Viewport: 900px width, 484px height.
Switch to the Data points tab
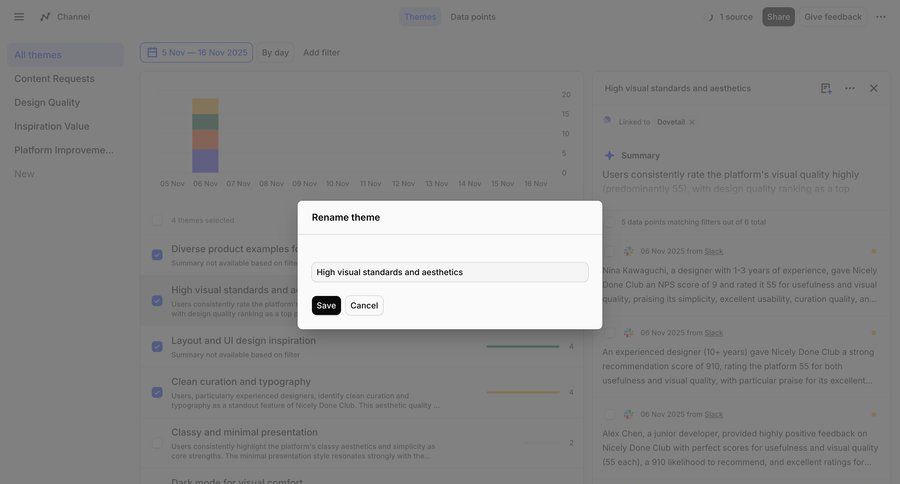coord(473,17)
